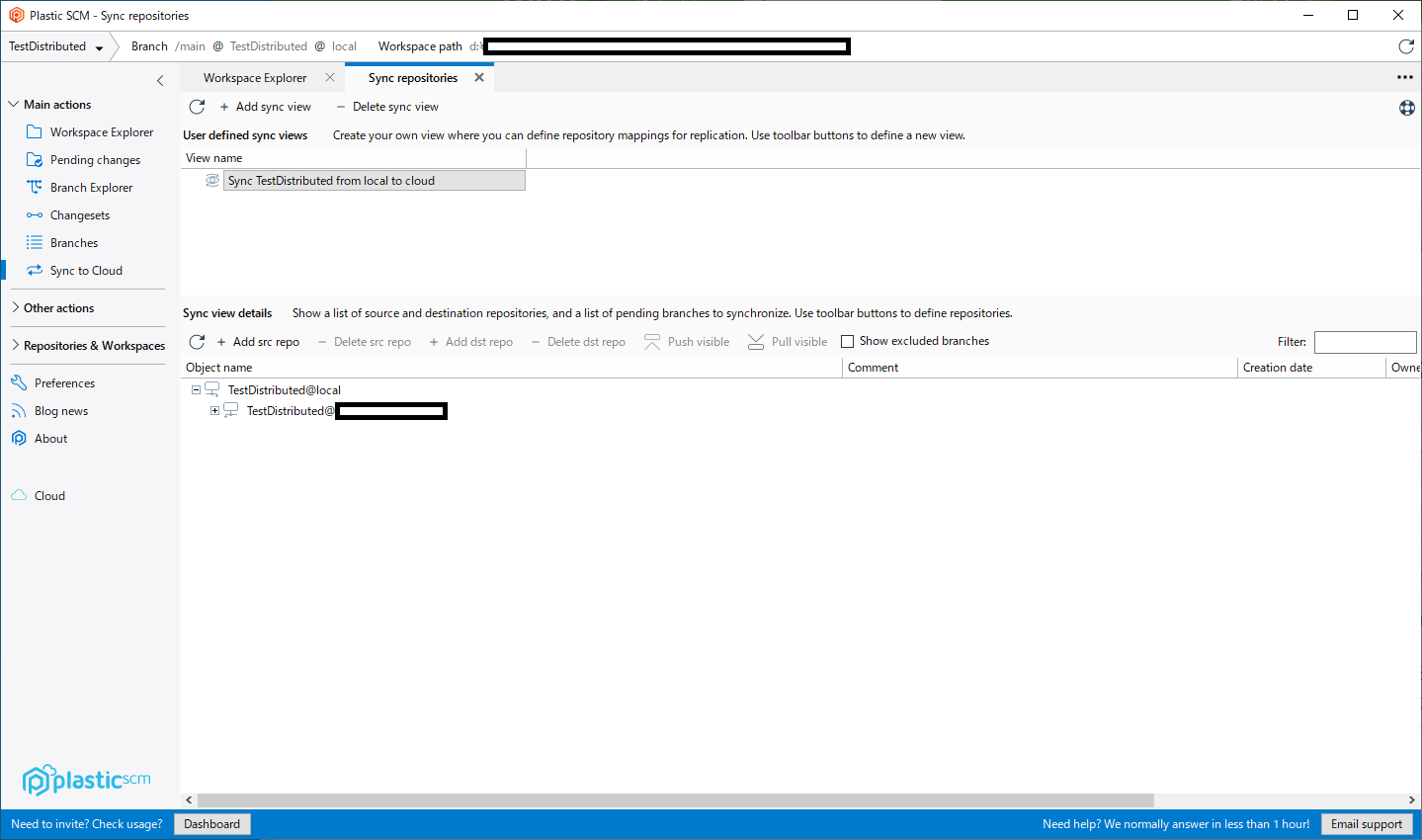This screenshot has width=1422, height=840.
Task: Refresh sync view details
Action: [197, 342]
